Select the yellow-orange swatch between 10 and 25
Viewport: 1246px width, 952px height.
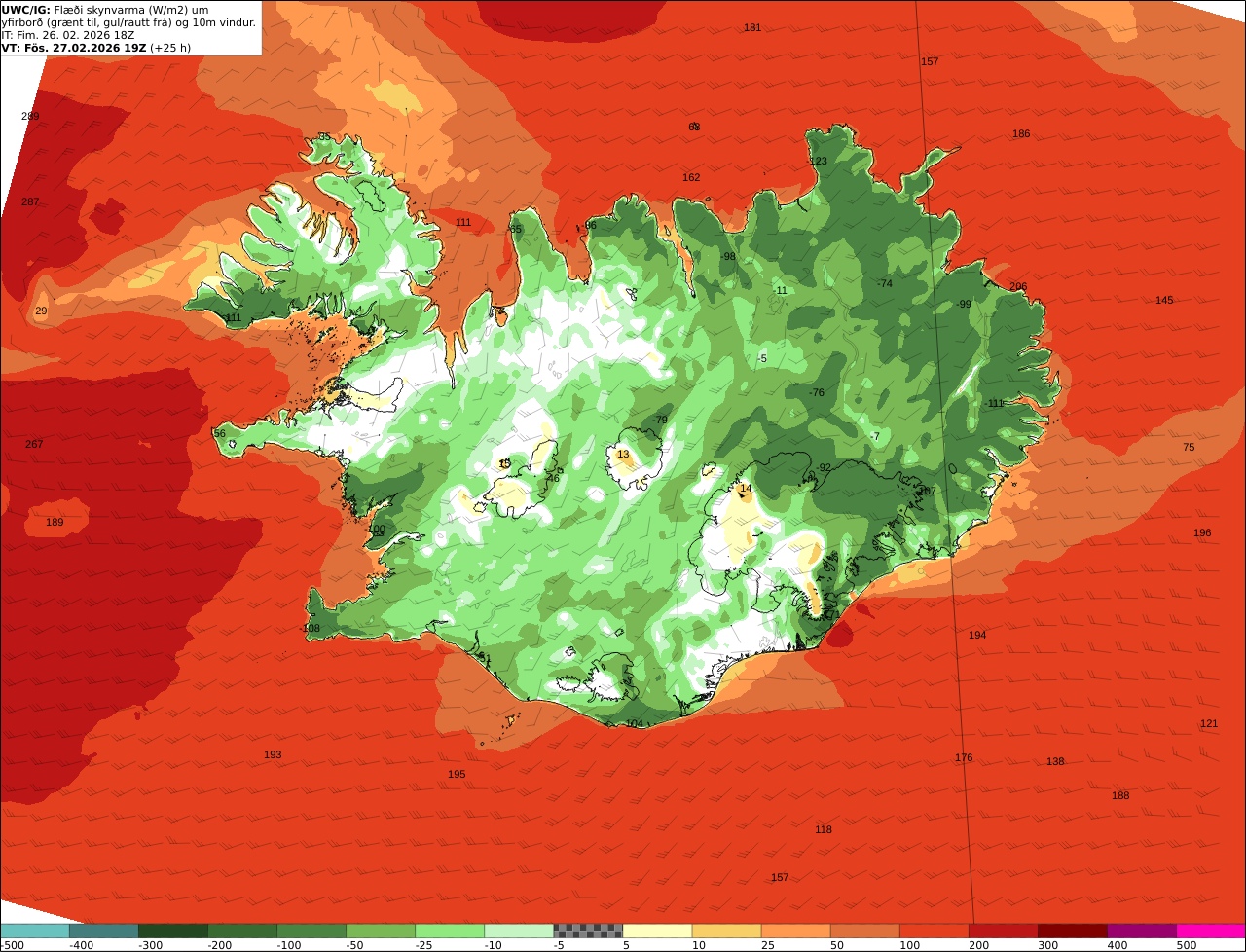coord(726,931)
